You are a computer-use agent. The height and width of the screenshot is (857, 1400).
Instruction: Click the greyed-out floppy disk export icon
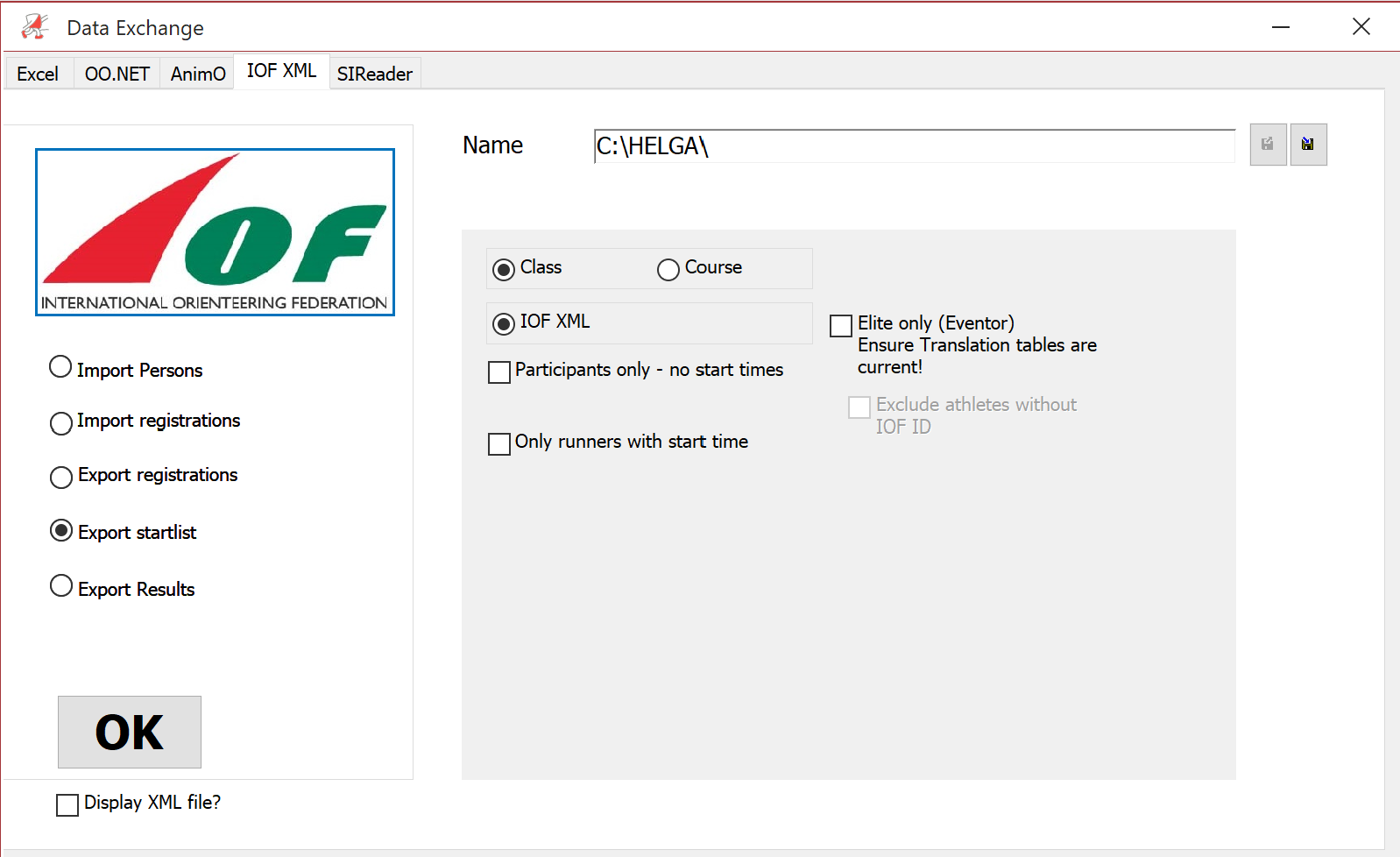[1268, 145]
